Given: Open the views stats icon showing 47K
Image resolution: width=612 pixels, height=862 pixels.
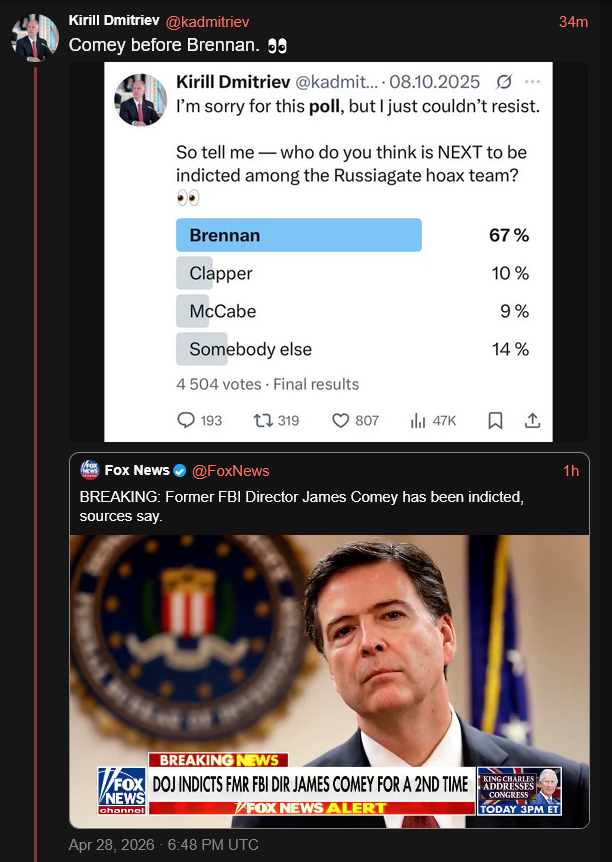Looking at the screenshot, I should [418, 420].
